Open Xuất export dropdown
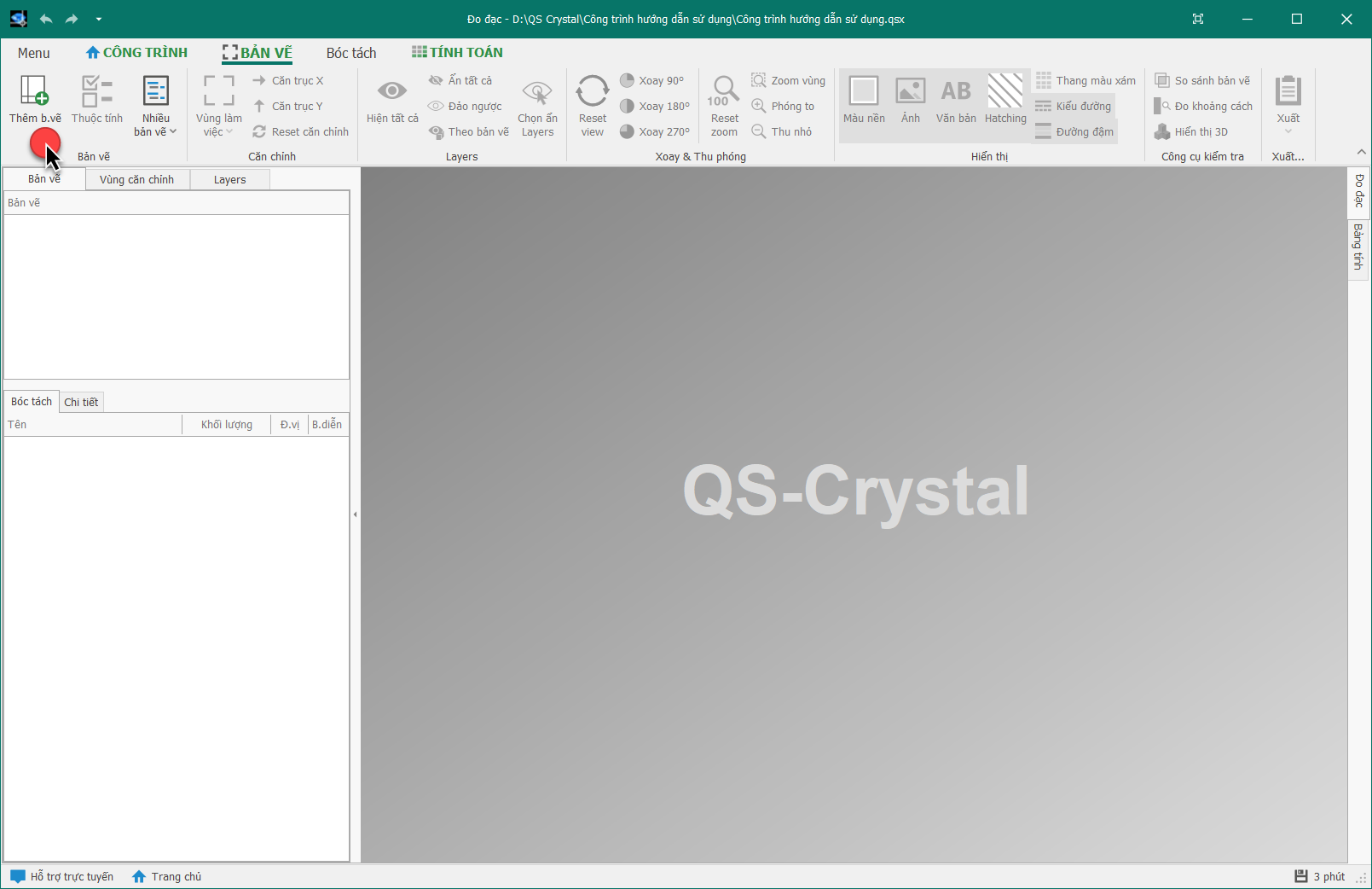This screenshot has width=1372, height=889. tap(1288, 106)
